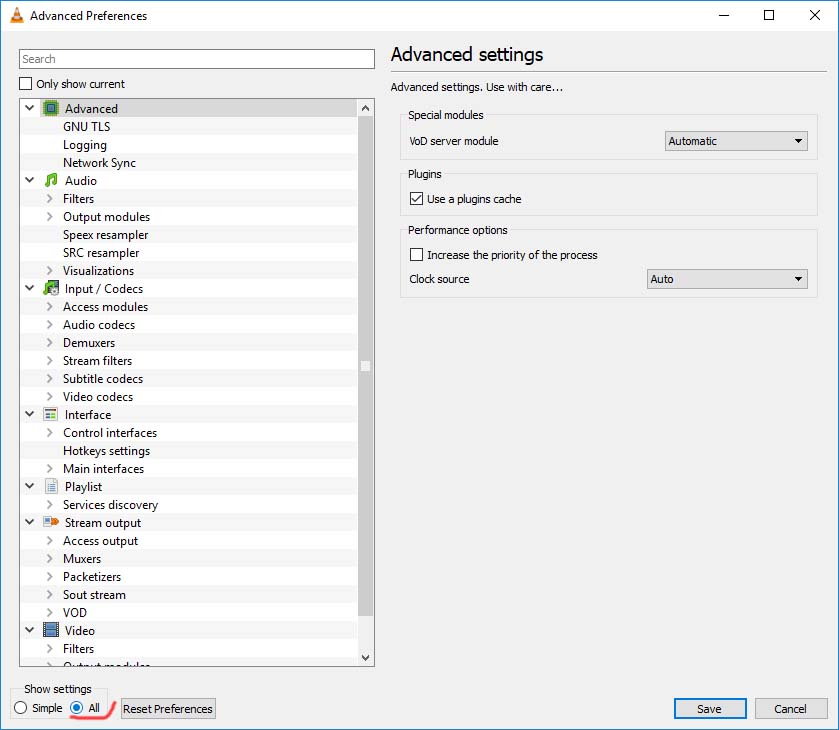This screenshot has height=730, width=839.
Task: Collapse the Video tree section
Action: 30,630
